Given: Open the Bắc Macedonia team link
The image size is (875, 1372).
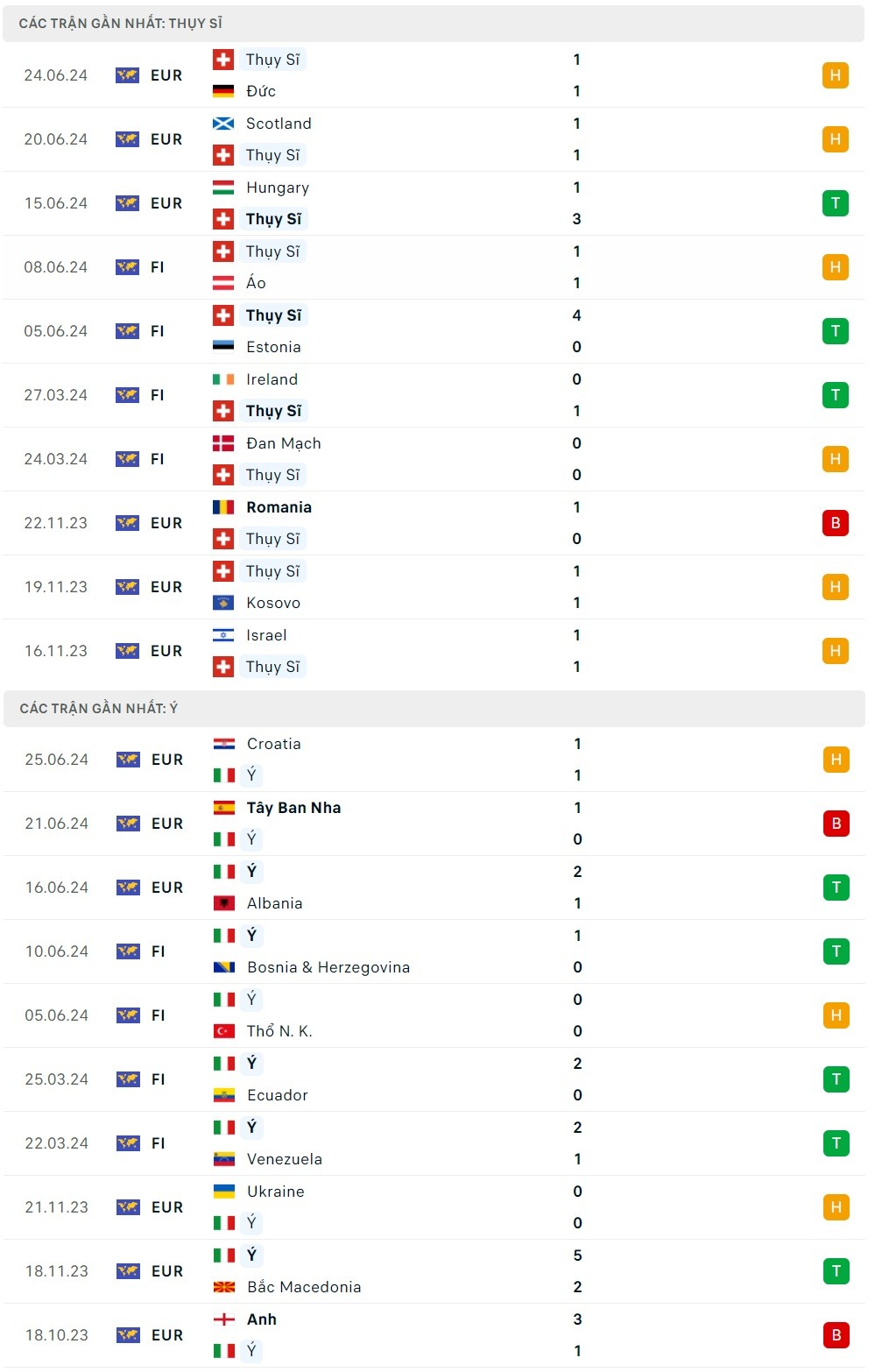Looking at the screenshot, I should (x=304, y=1287).
